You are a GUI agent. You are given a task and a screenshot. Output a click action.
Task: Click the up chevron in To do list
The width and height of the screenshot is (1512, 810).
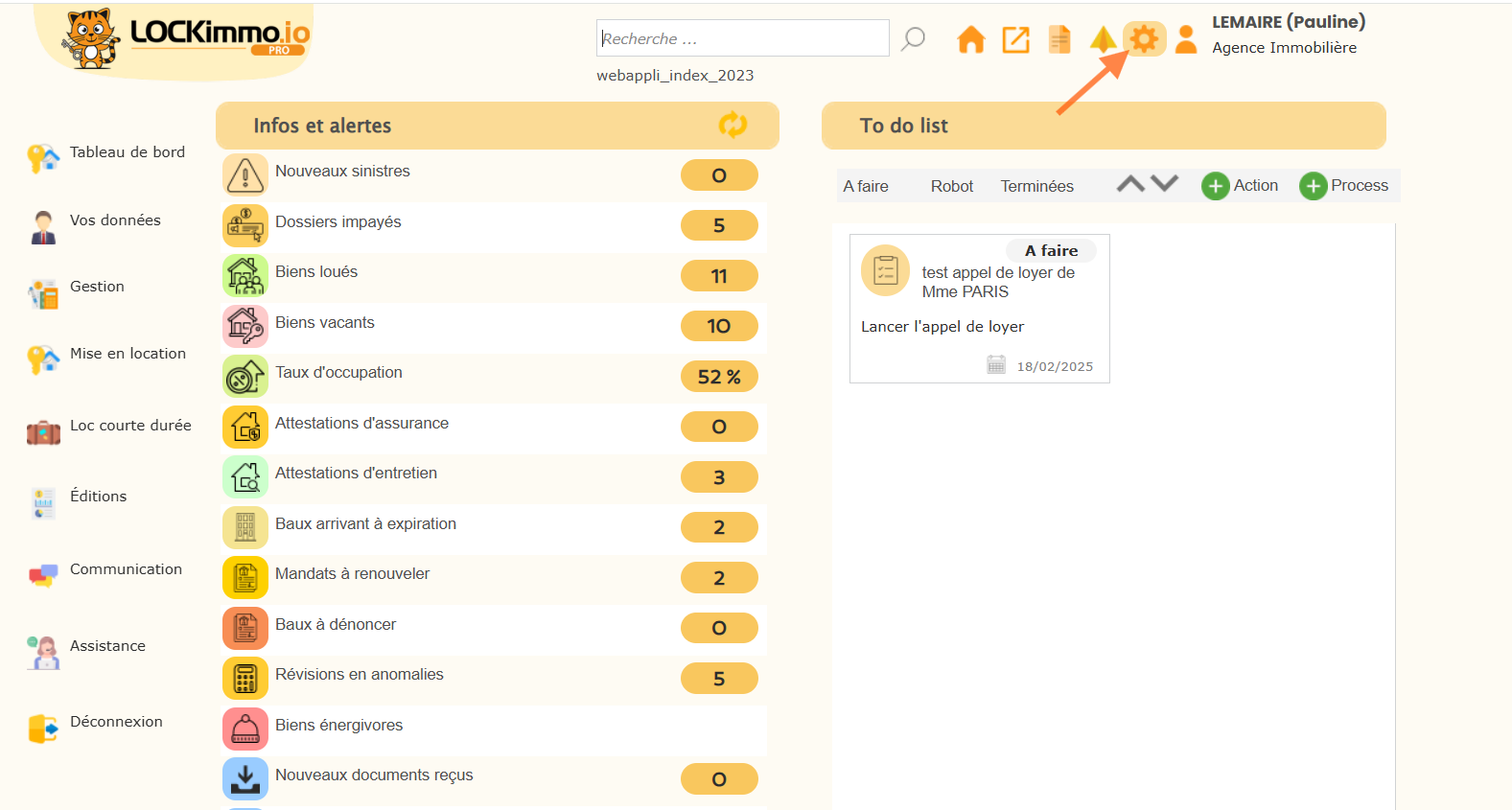click(x=1130, y=184)
